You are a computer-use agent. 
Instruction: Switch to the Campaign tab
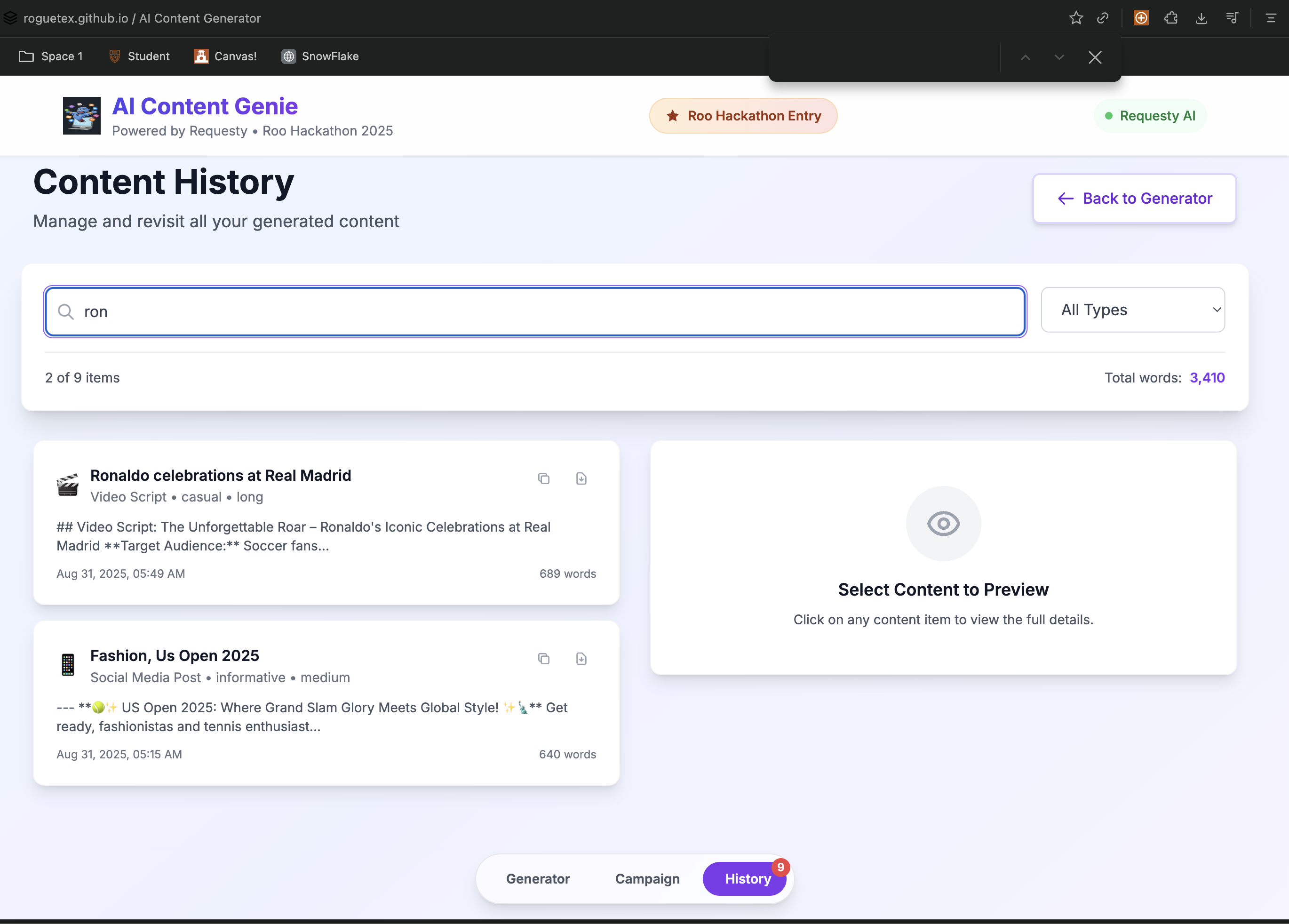click(647, 878)
